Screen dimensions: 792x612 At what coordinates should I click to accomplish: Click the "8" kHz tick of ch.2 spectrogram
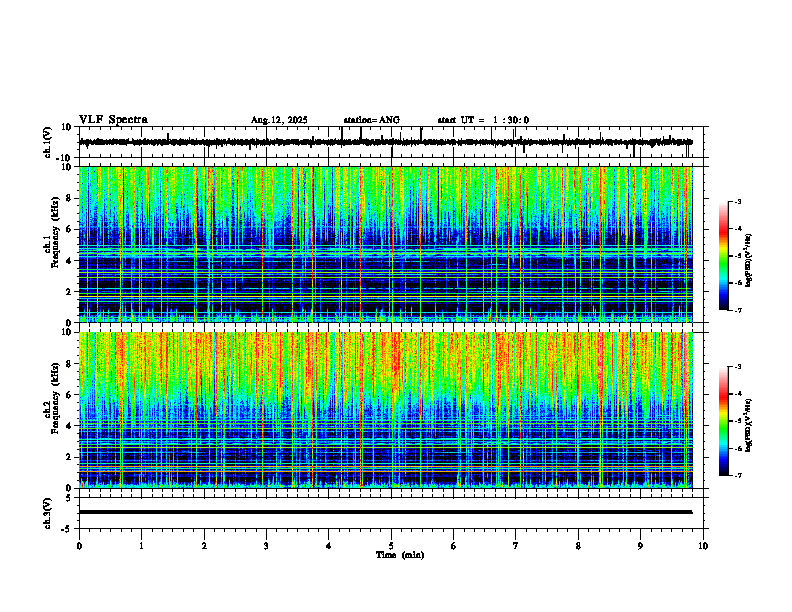tap(70, 364)
